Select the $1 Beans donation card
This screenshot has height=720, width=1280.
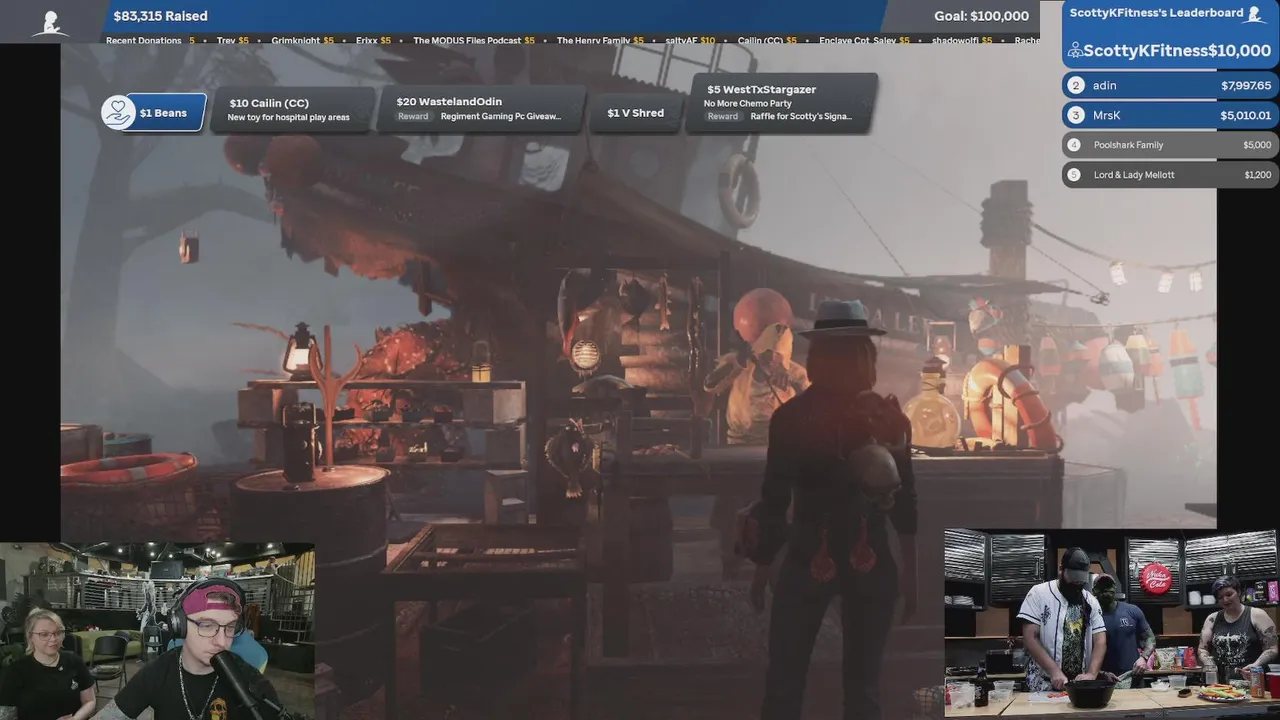pos(154,113)
